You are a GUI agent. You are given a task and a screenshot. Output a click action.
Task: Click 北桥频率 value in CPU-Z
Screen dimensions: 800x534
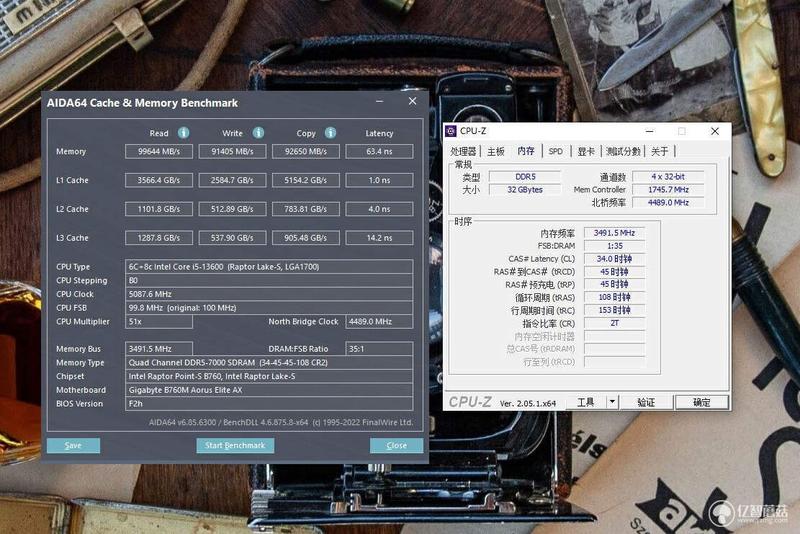click(668, 202)
